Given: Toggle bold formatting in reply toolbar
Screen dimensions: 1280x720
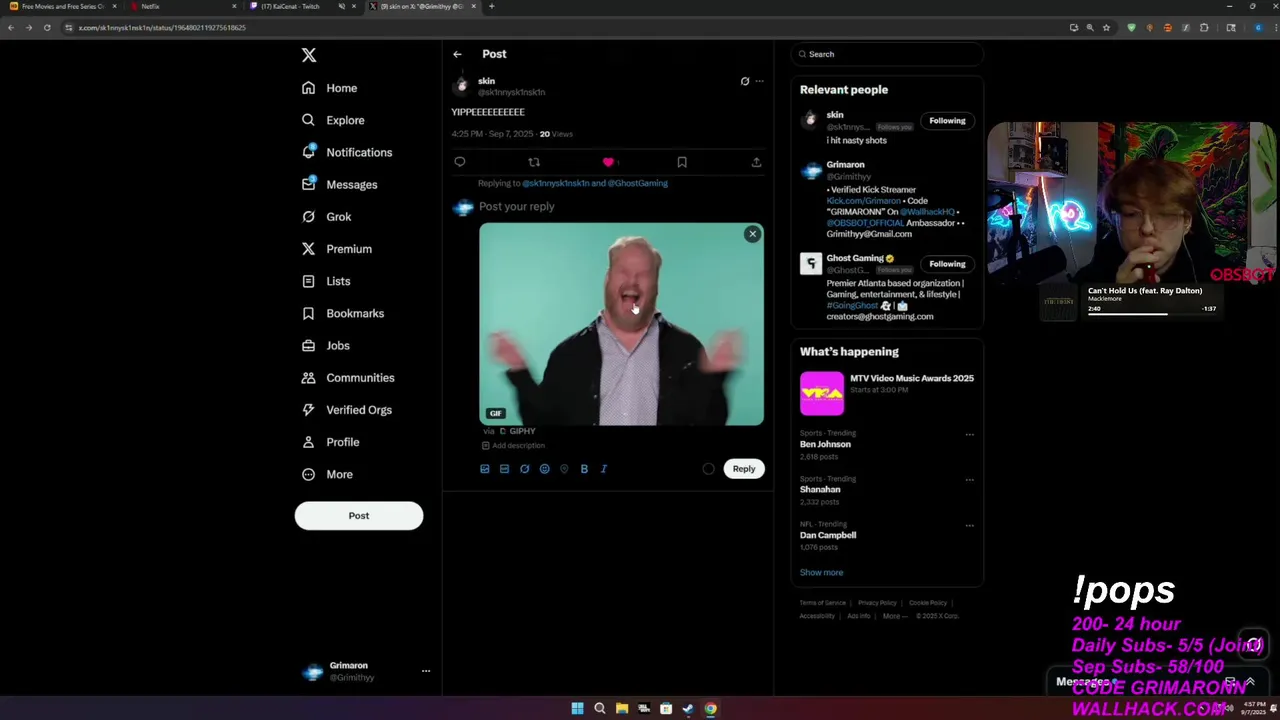Looking at the screenshot, I should (x=584, y=469).
